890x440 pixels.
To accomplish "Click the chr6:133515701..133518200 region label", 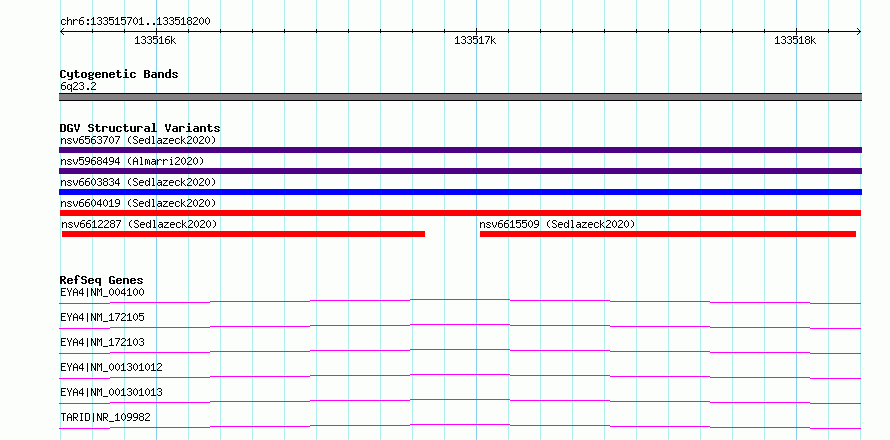I will [x=135, y=22].
